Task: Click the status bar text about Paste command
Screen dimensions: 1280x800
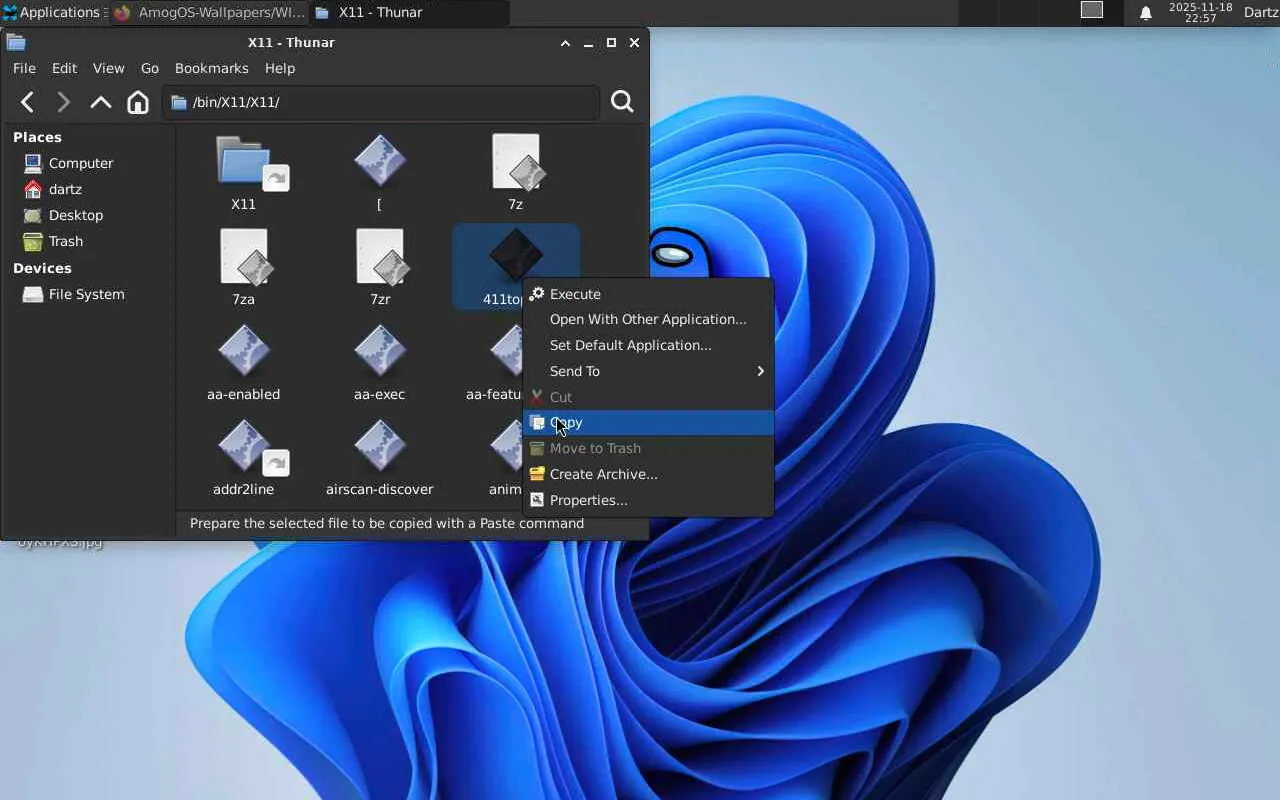Action: [387, 523]
